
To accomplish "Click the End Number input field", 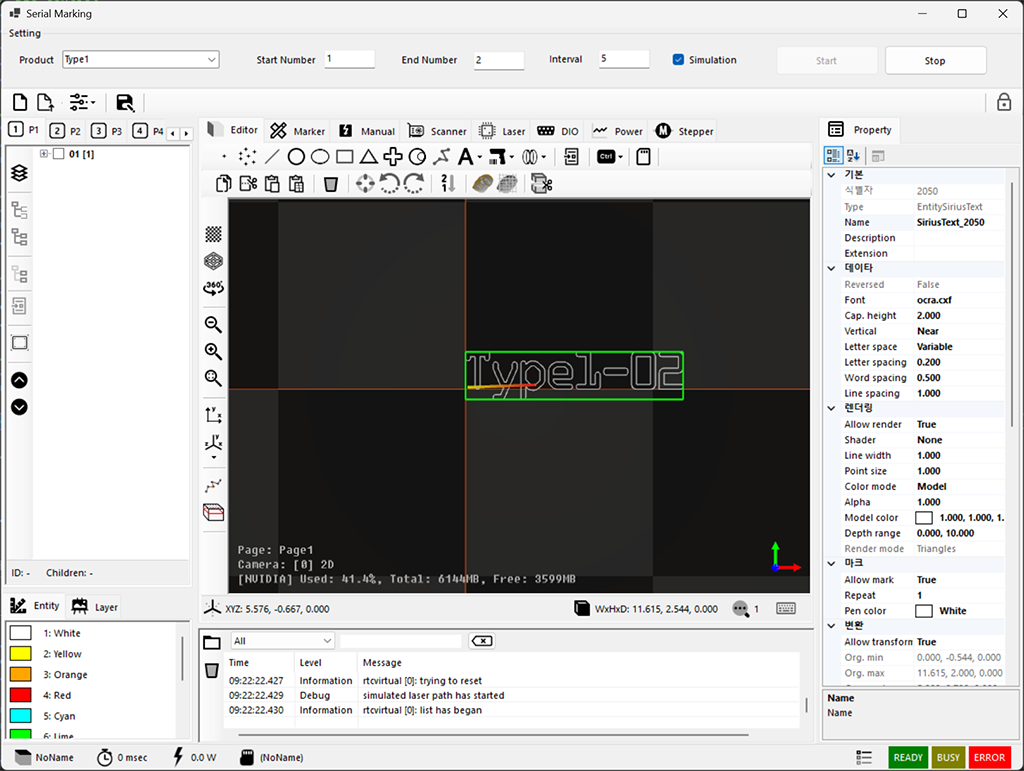I will (x=498, y=61).
